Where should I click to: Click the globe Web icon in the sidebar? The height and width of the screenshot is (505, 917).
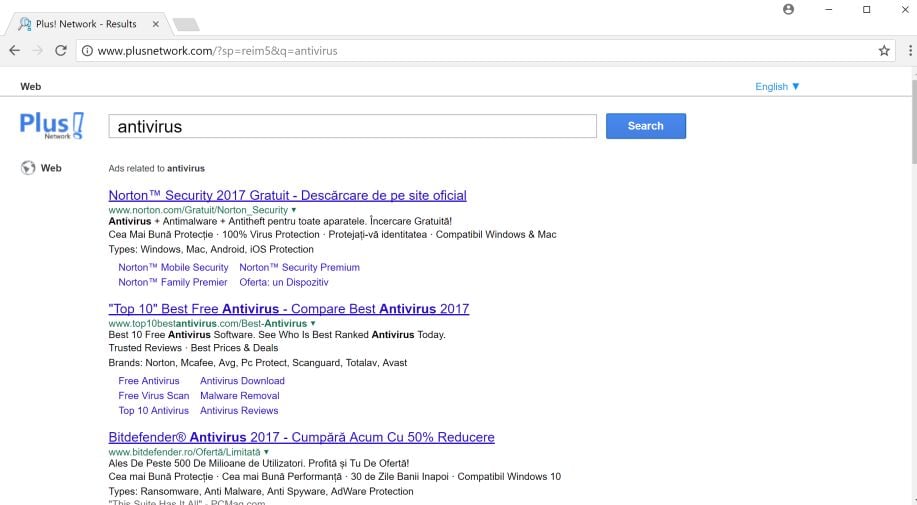[x=27, y=168]
